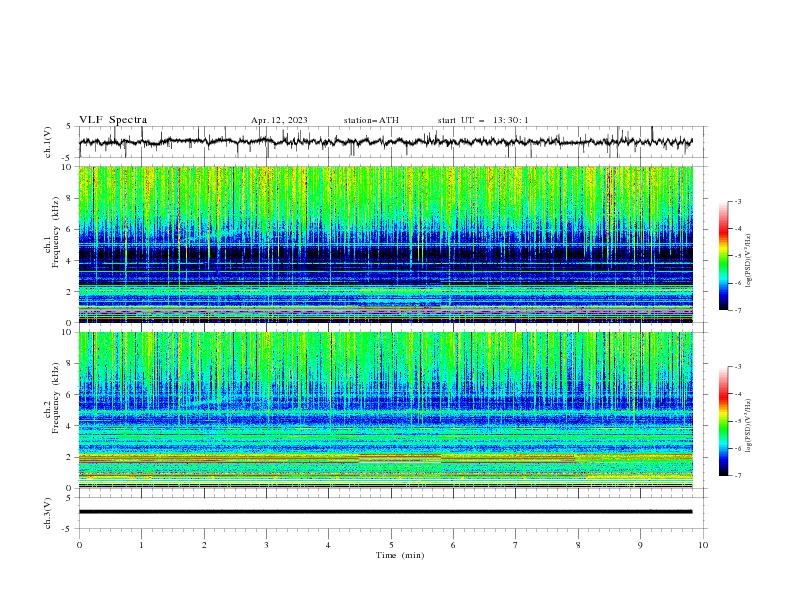This screenshot has height=612, width=792.
Task: Click the ch.2 'Frequency (kHz)' axis label
Action: click(x=55, y=398)
